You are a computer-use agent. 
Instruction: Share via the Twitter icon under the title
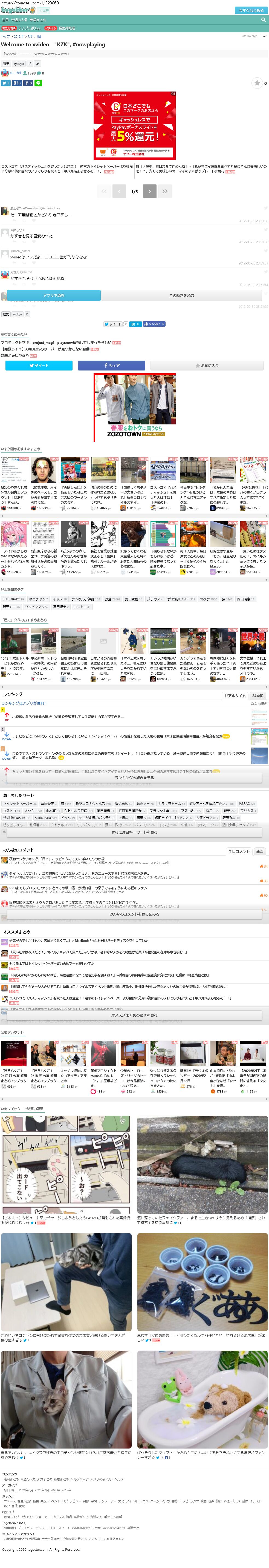[x=5, y=83]
